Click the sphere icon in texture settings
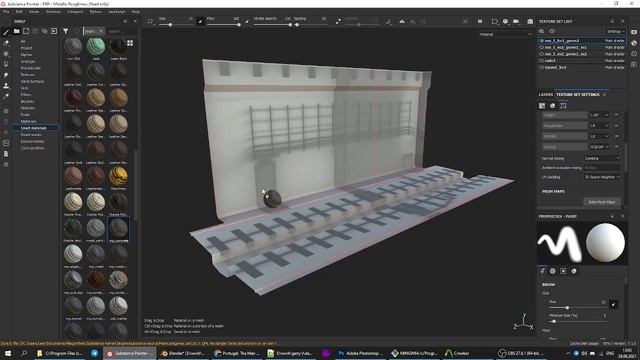Screen dimensions: 640x360 click(x=553, y=106)
